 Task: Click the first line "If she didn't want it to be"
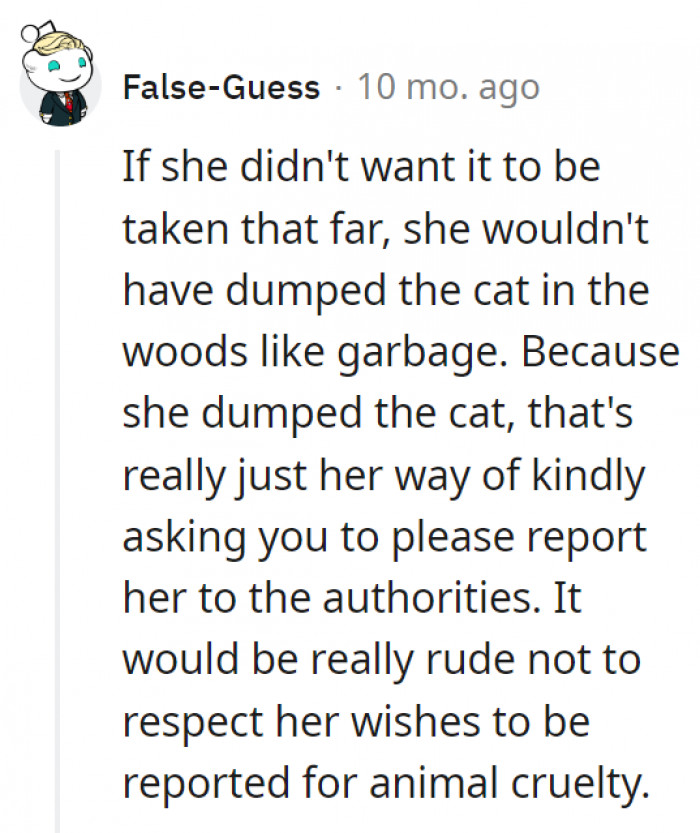361,166
